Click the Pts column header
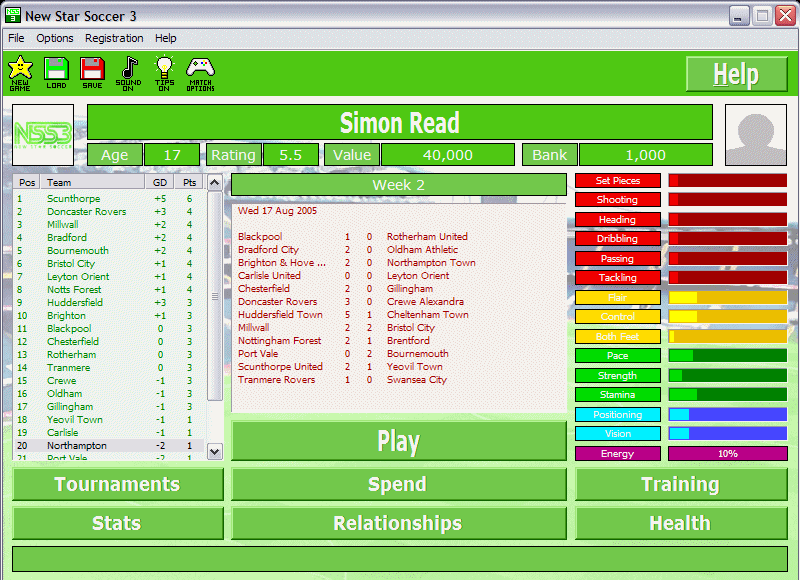Image resolution: width=800 pixels, height=580 pixels. coord(189,183)
